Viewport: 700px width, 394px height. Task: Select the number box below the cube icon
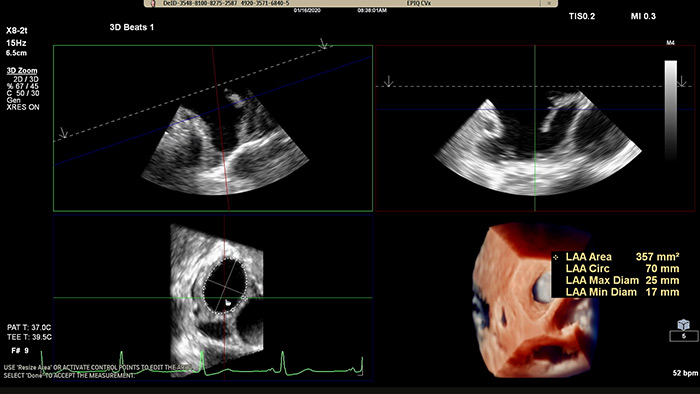[x=683, y=336]
